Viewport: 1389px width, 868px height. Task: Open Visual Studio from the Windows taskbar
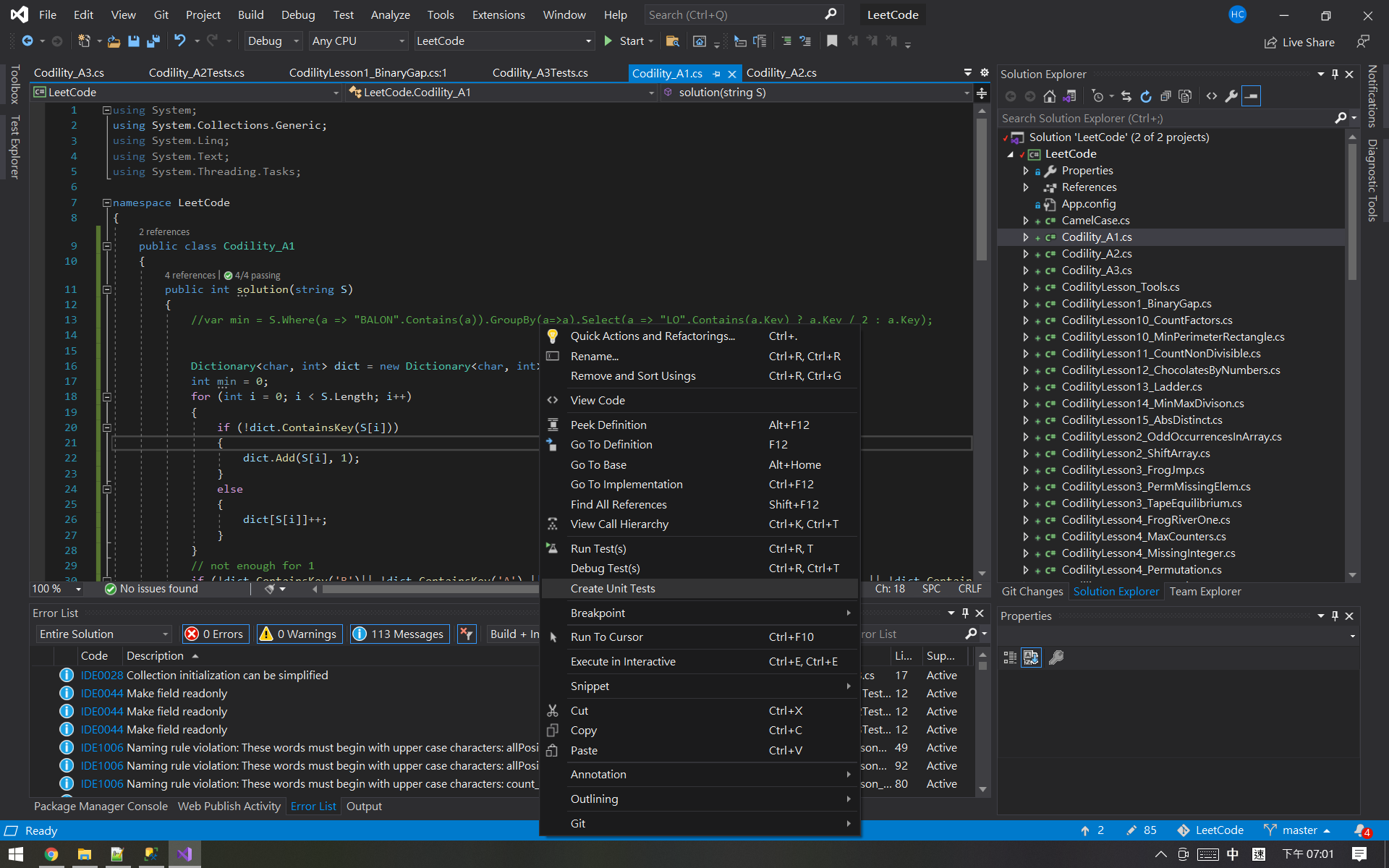click(x=184, y=854)
